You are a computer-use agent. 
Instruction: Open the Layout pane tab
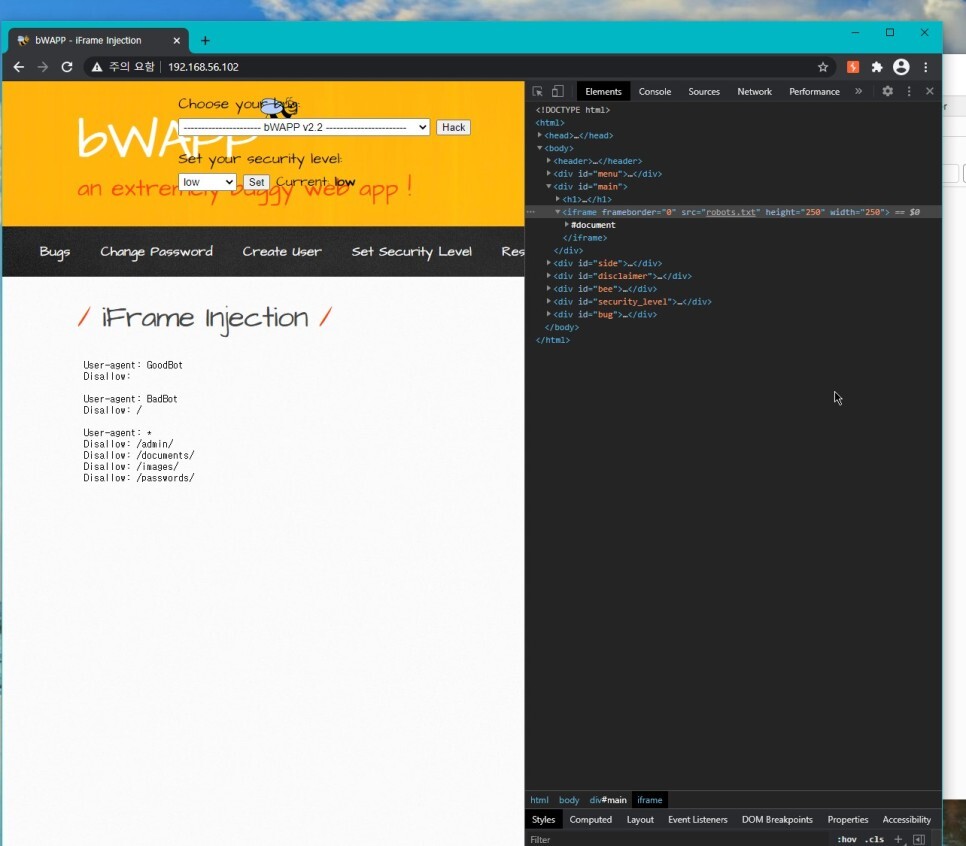tap(639, 820)
